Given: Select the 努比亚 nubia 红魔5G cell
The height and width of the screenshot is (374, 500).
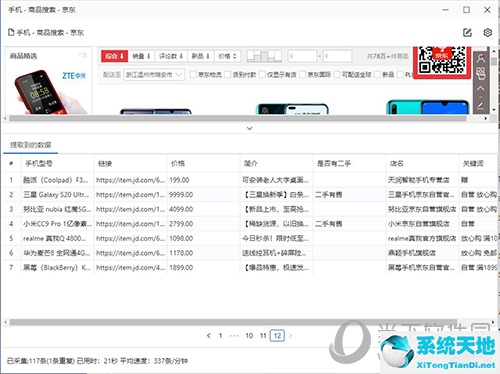Looking at the screenshot, I should click(58, 209).
